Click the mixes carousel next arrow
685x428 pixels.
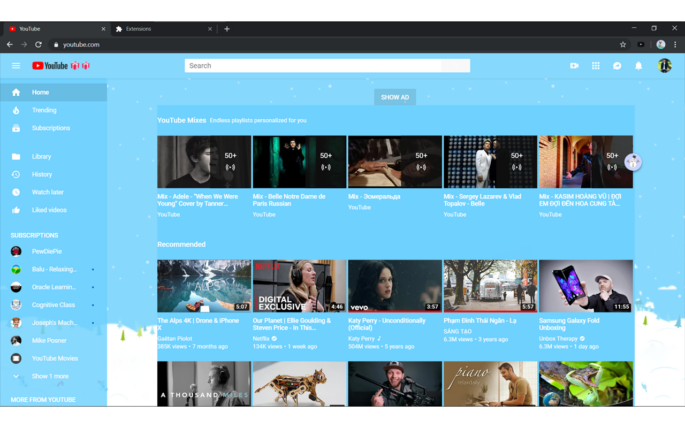point(632,162)
